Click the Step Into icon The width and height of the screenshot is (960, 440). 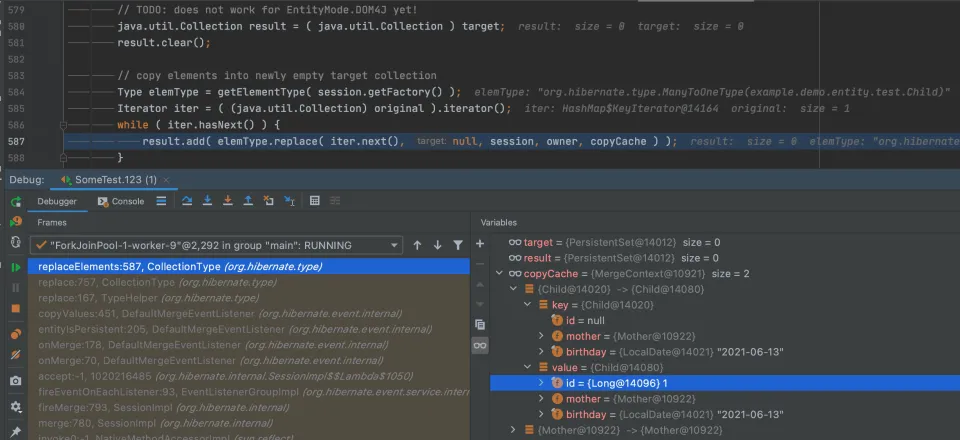click(x=208, y=201)
